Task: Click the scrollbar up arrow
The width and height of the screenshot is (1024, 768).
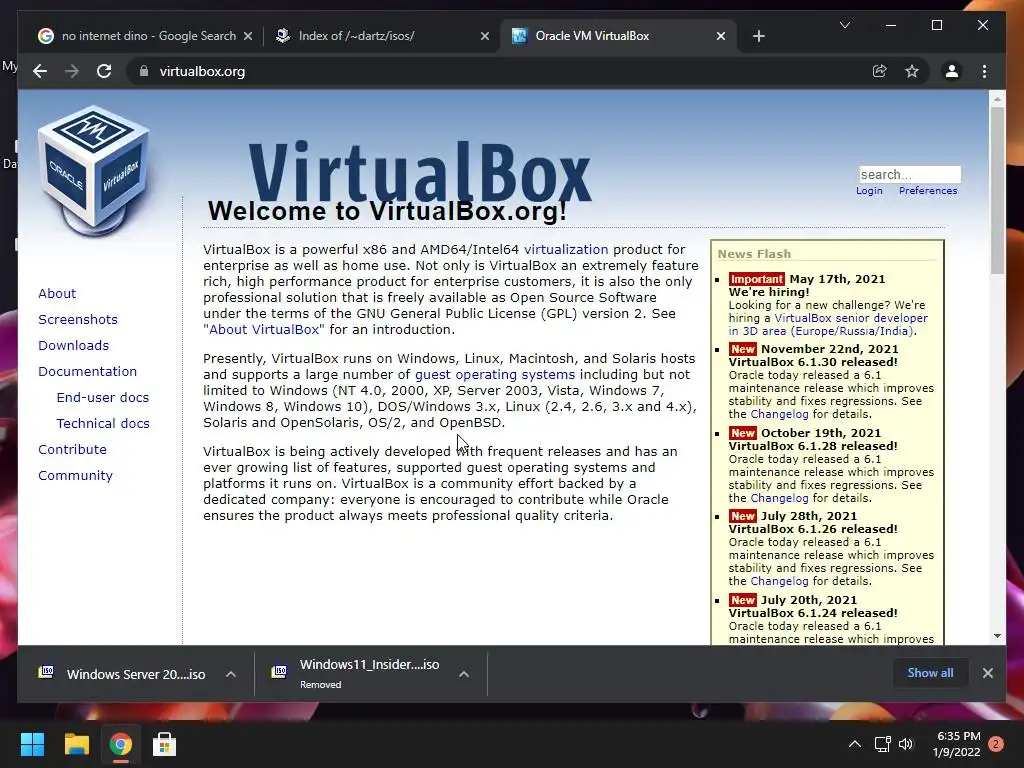Action: click(997, 99)
